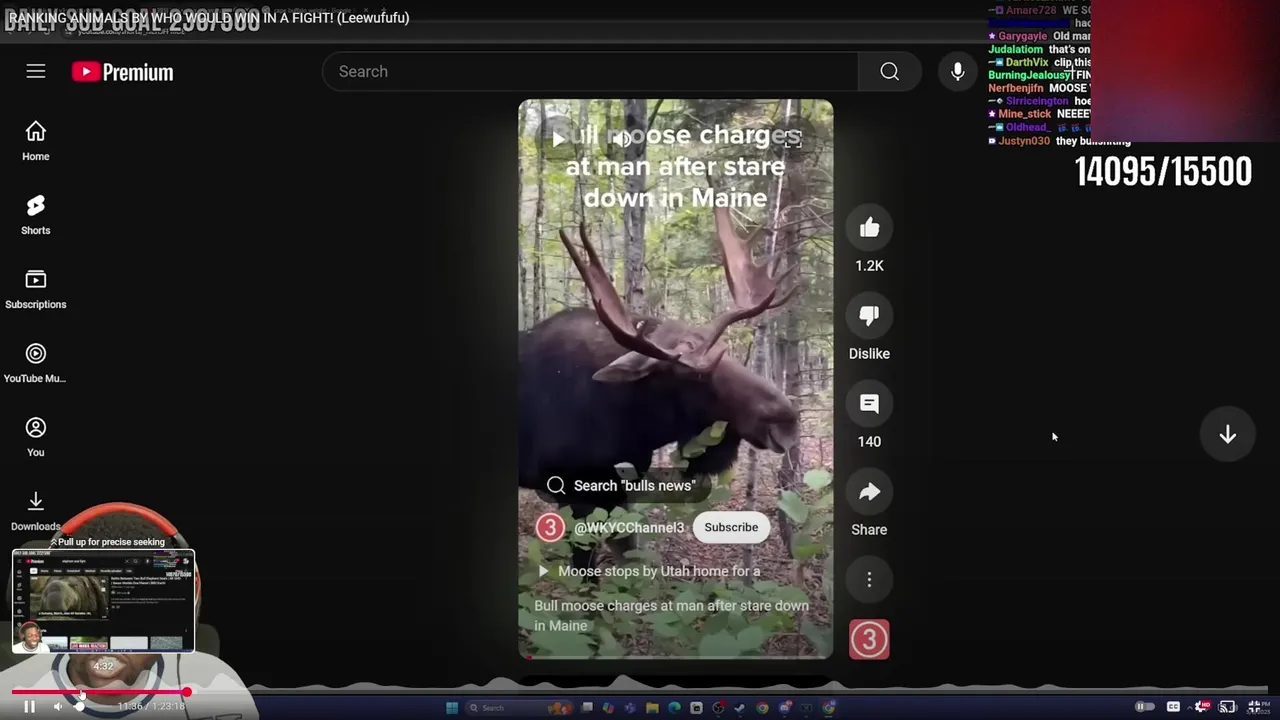Image resolution: width=1280 pixels, height=720 pixels.
Task: Click the WKYC channel avatar
Action: click(550, 527)
